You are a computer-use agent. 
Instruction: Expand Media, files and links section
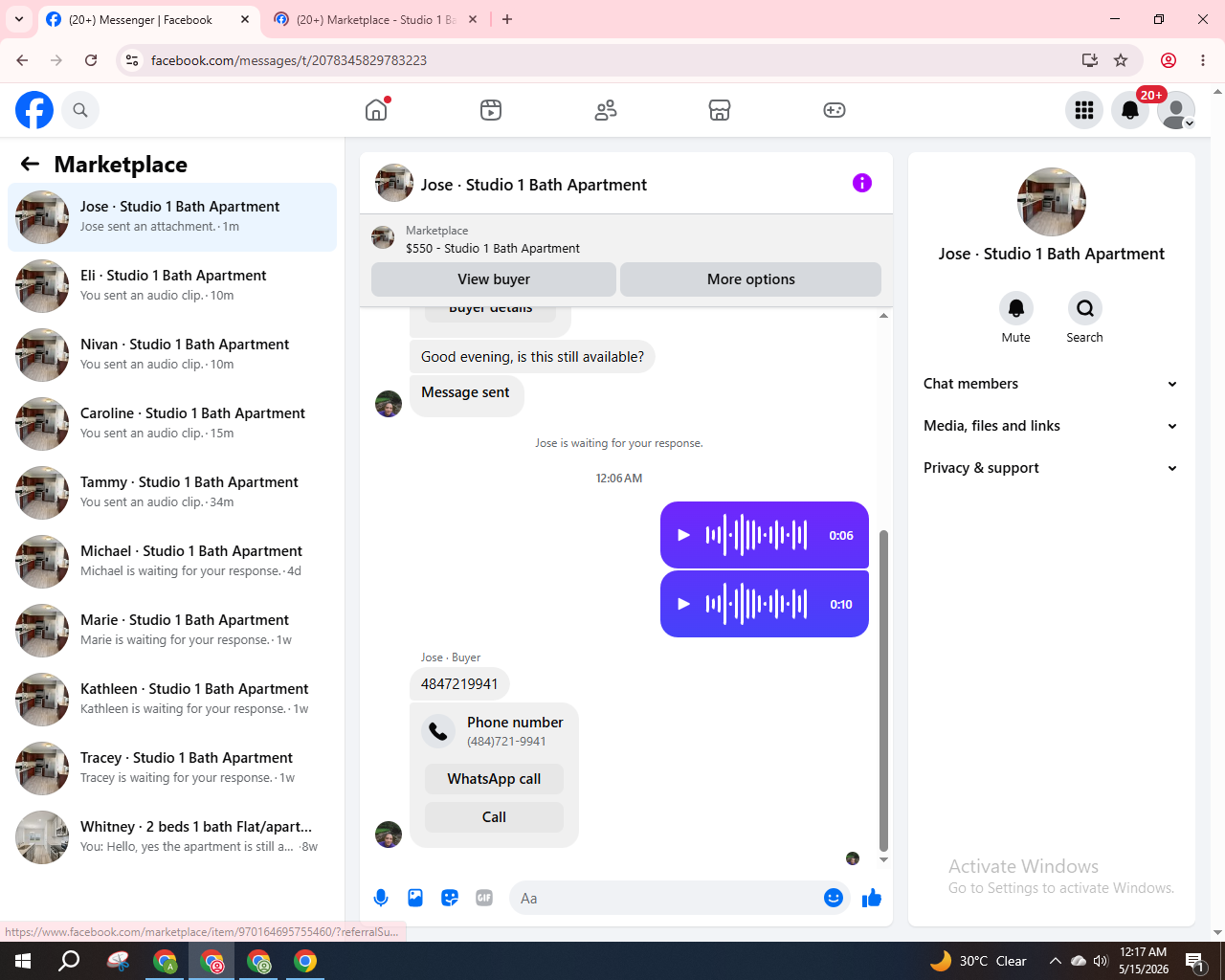(x=1051, y=426)
